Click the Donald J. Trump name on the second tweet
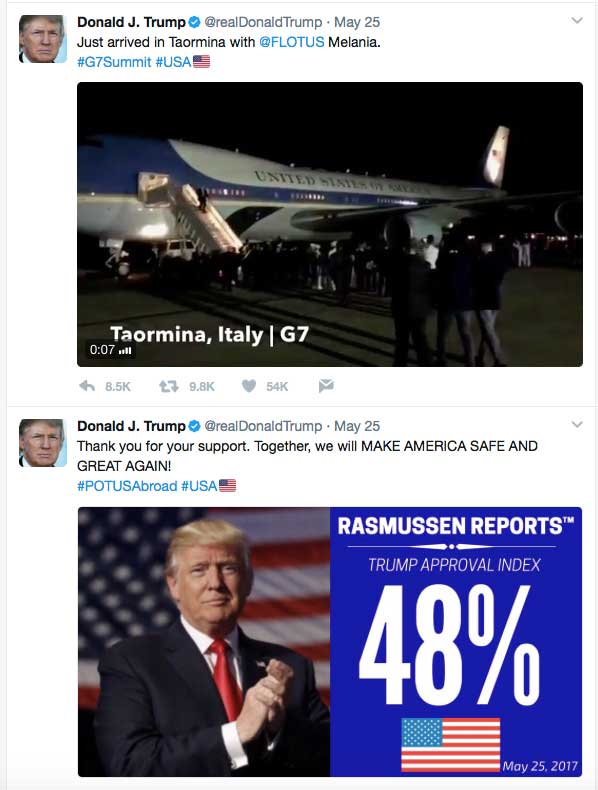This screenshot has height=790, width=598. (131, 426)
